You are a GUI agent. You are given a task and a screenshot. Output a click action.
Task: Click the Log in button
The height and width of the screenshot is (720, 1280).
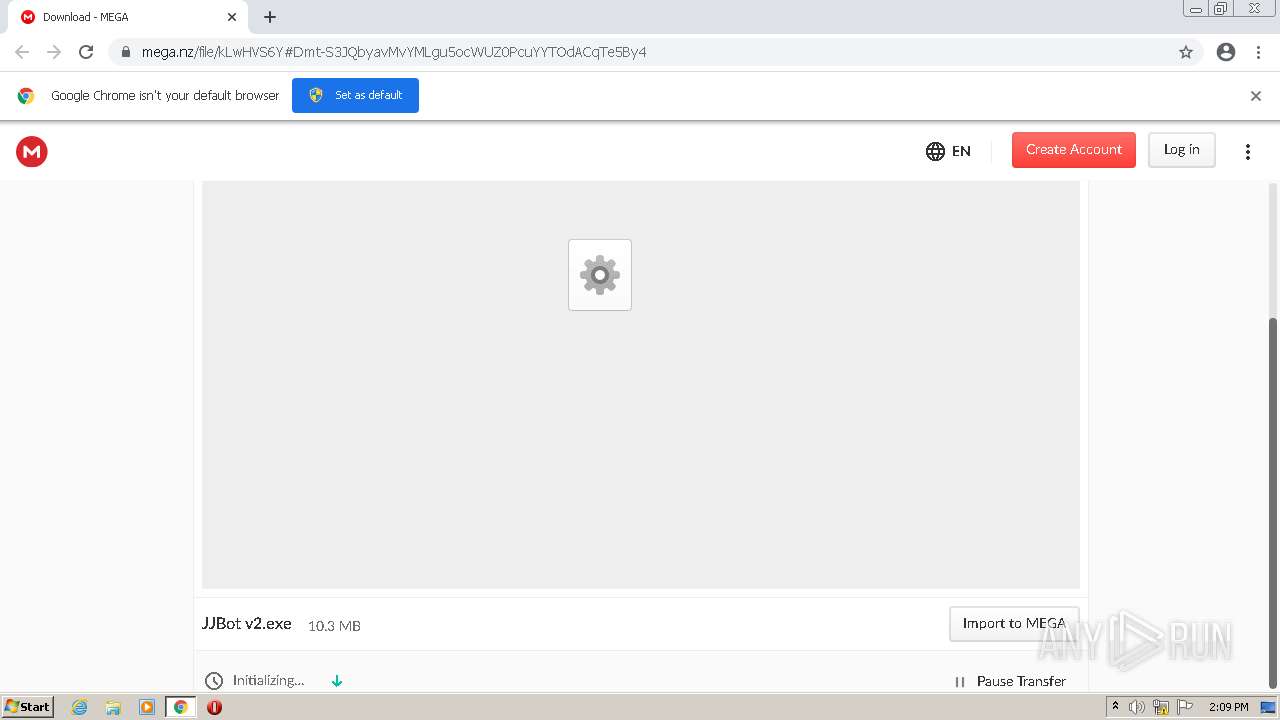click(1181, 150)
